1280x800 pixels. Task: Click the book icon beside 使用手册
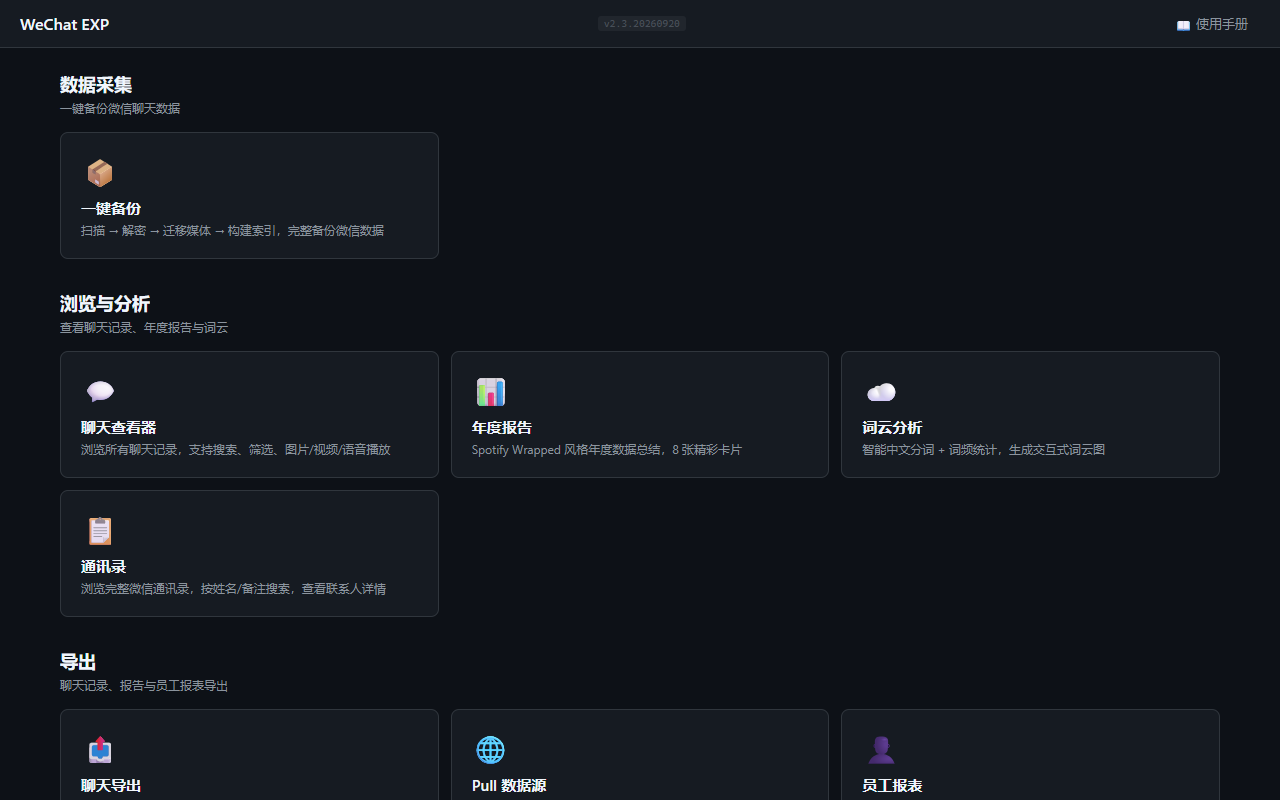click(1183, 25)
